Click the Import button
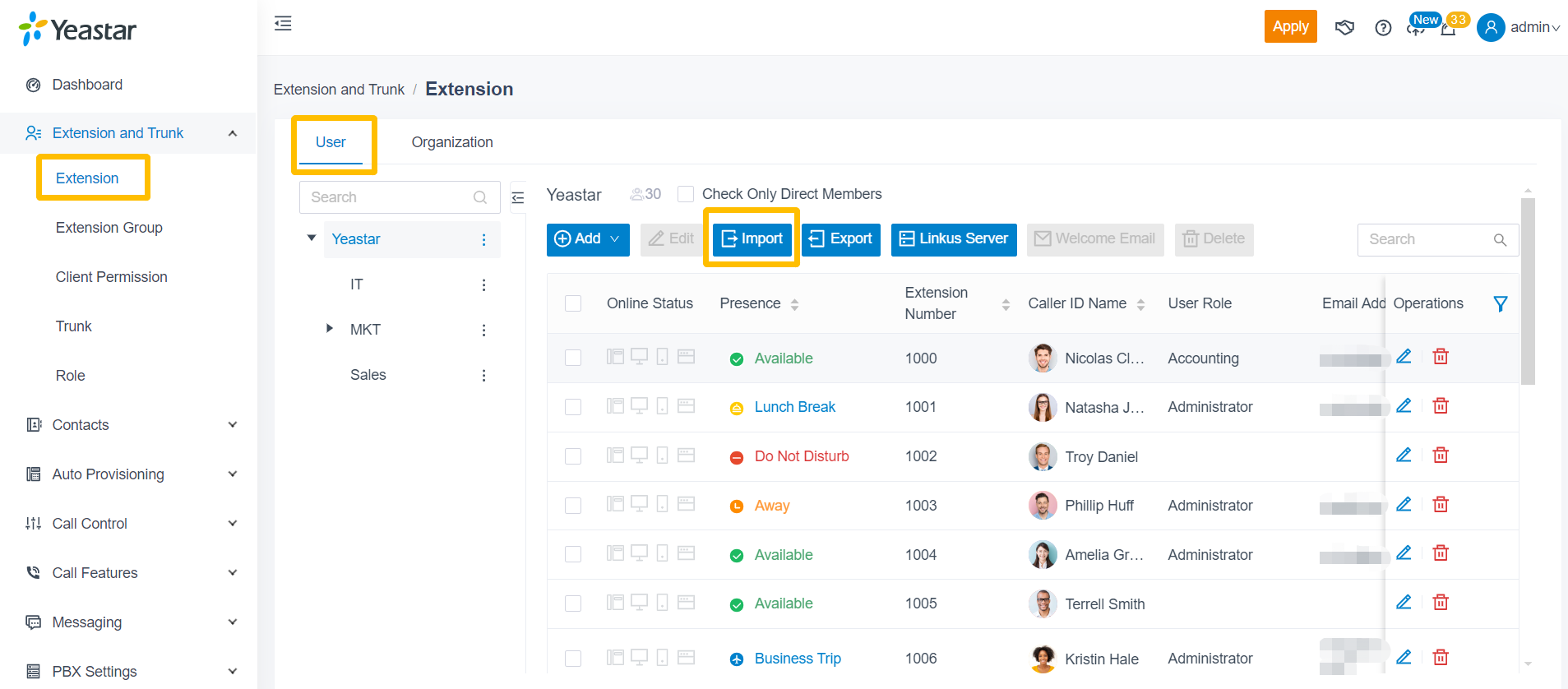 coord(752,239)
